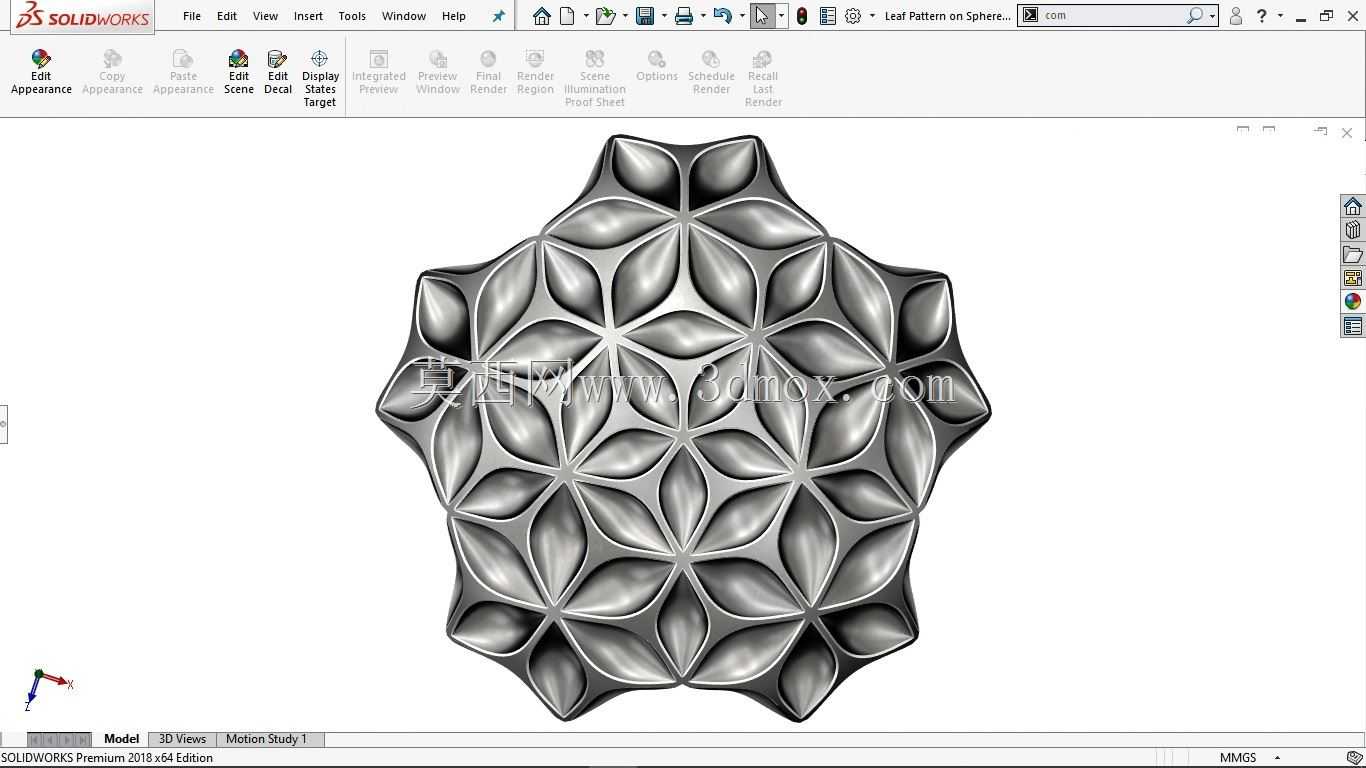Click the Paste Appearance tool
1366x768 pixels.
click(183, 72)
